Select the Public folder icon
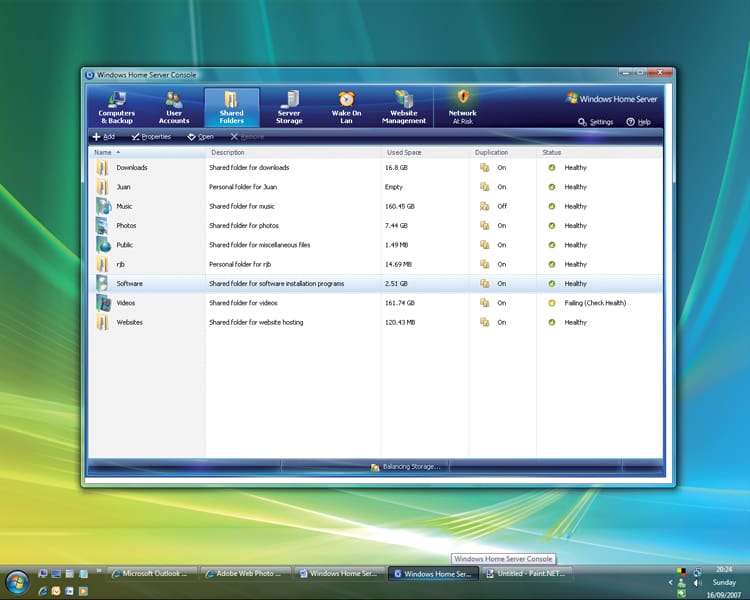750x600 pixels. (x=103, y=244)
